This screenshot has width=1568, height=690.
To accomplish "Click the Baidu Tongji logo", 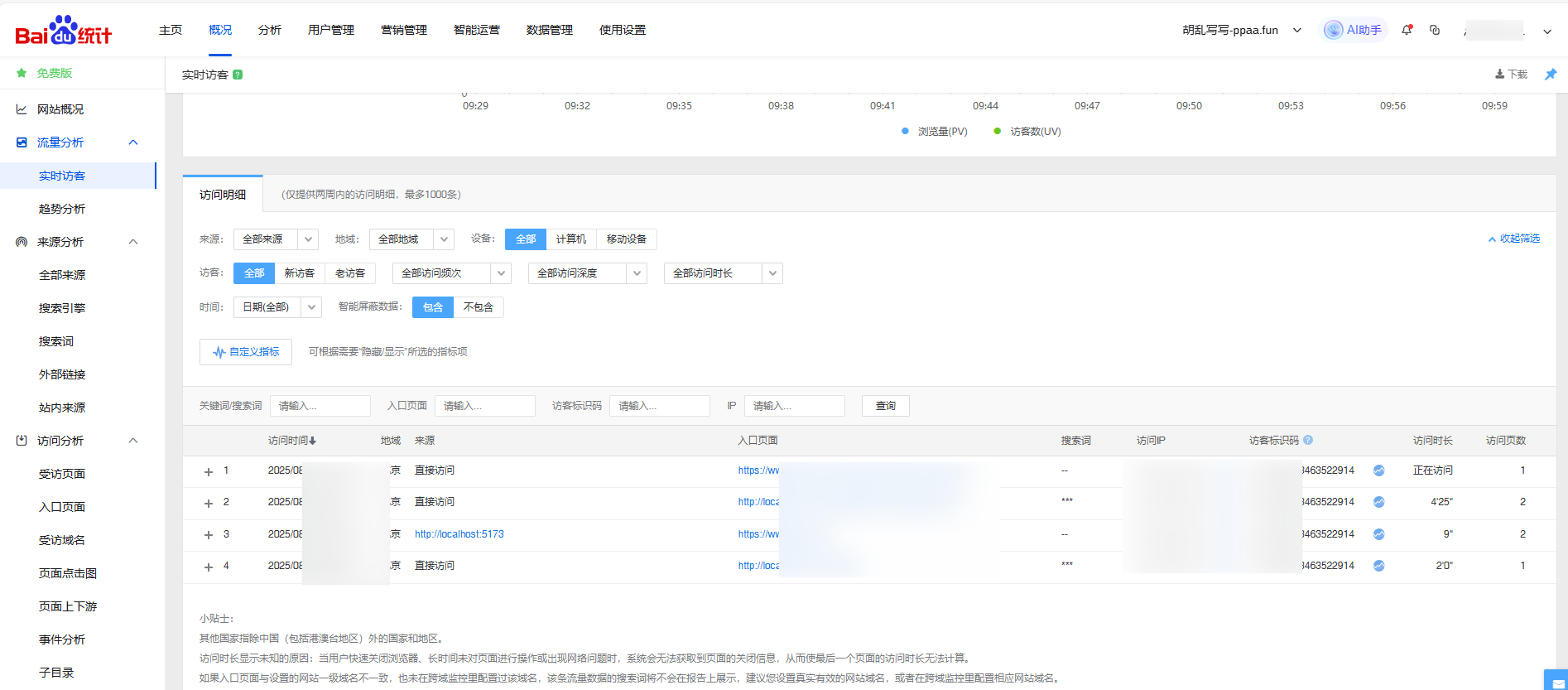I will [x=63, y=31].
